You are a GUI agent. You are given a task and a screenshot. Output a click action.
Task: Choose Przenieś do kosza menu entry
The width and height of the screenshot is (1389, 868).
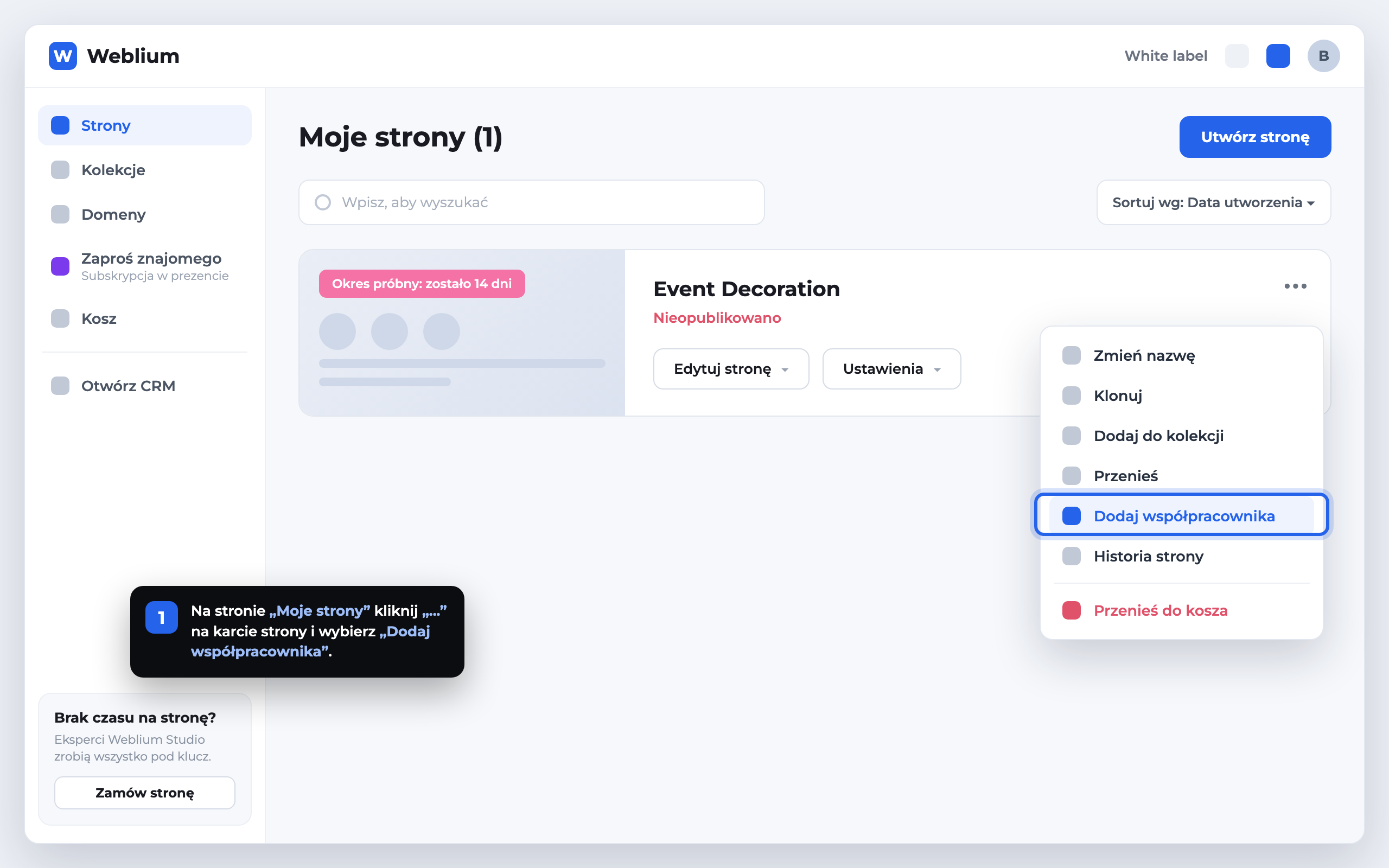pos(1181,610)
